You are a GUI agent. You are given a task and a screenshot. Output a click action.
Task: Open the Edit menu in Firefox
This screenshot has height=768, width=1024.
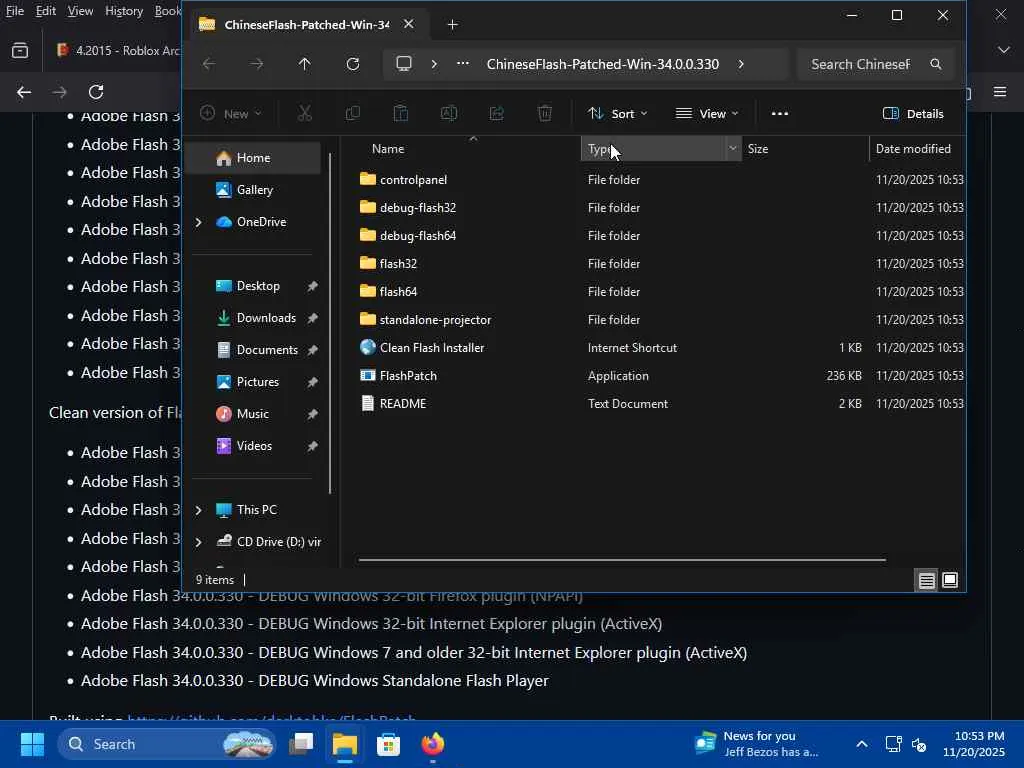tap(45, 11)
